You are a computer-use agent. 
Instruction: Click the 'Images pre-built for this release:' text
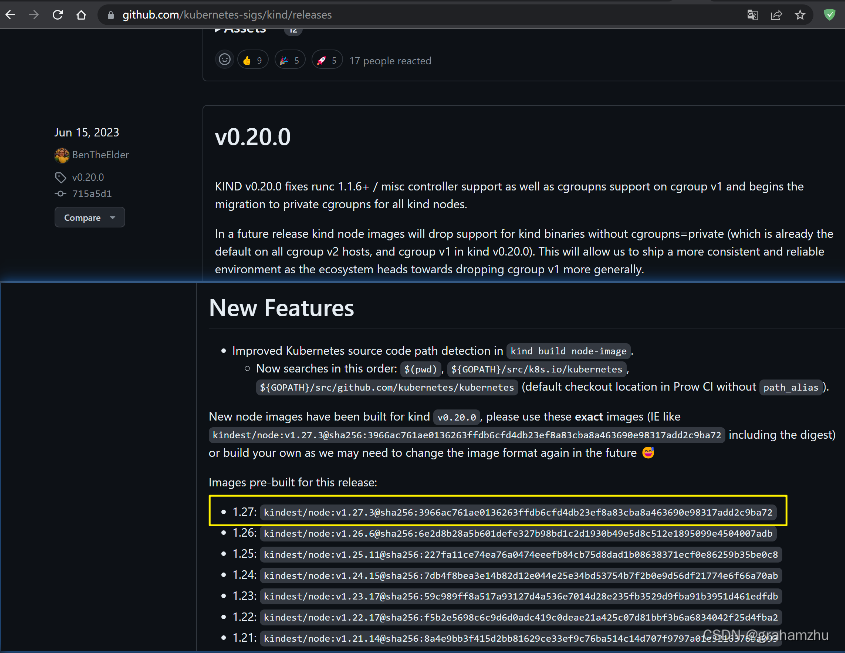293,483
